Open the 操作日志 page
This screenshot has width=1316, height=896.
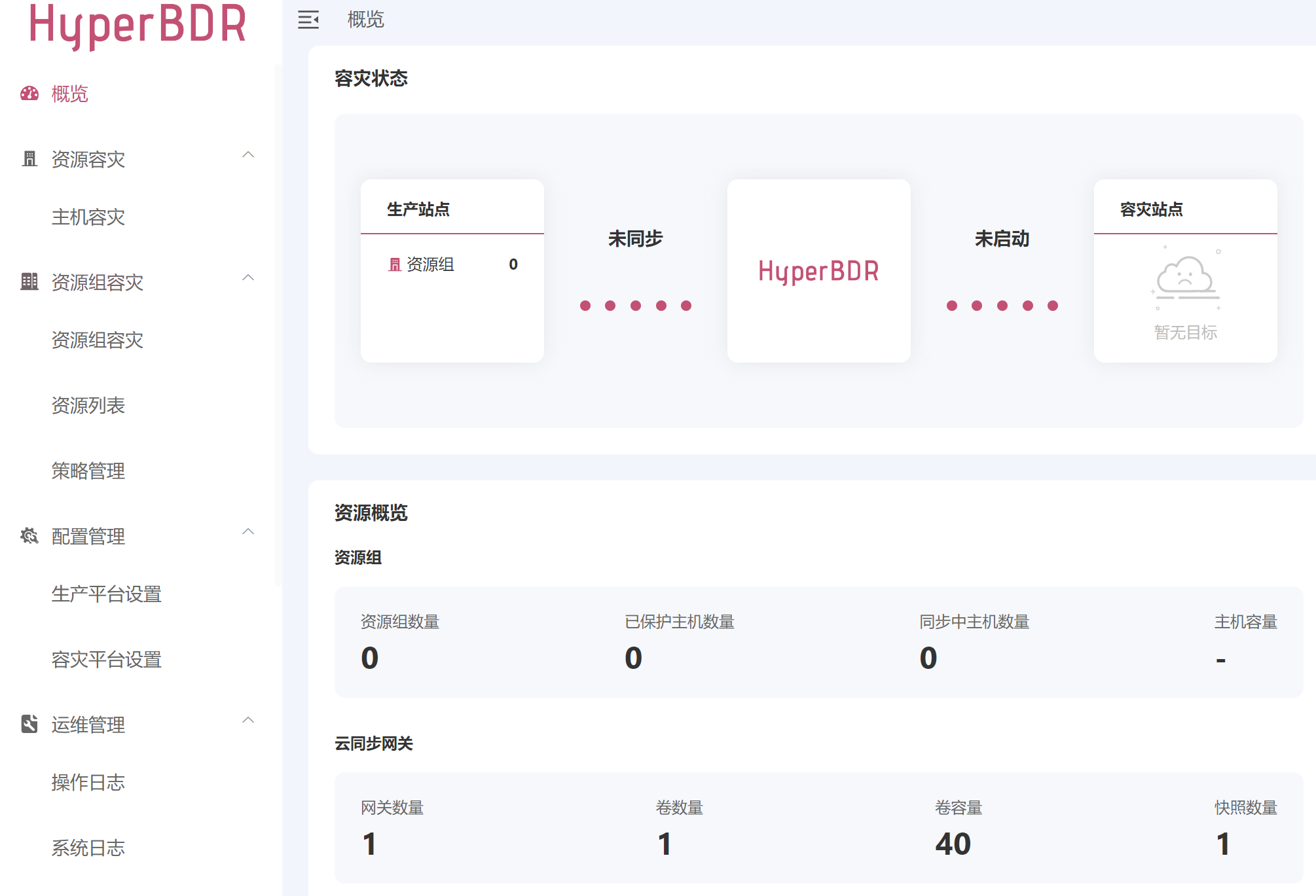tap(88, 782)
